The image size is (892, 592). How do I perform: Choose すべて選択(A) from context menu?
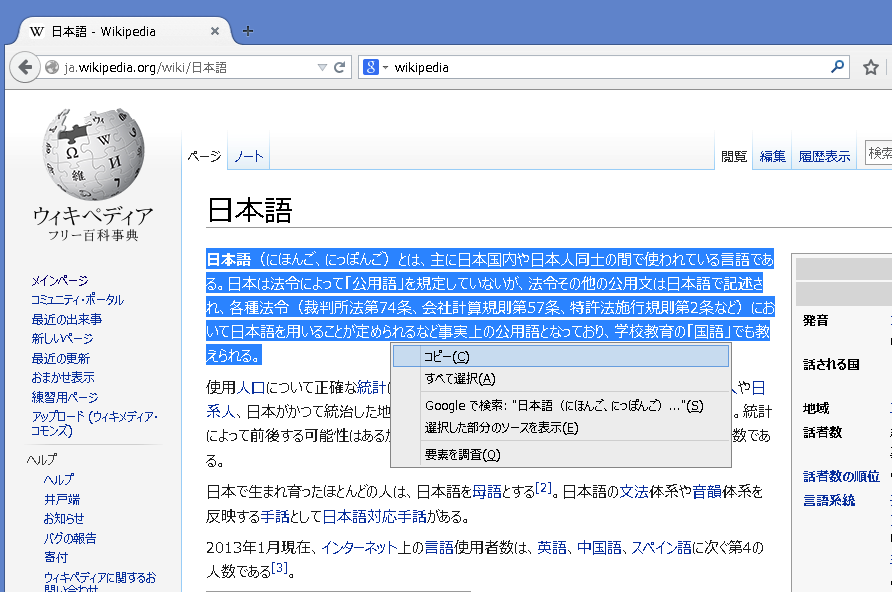click(x=561, y=379)
